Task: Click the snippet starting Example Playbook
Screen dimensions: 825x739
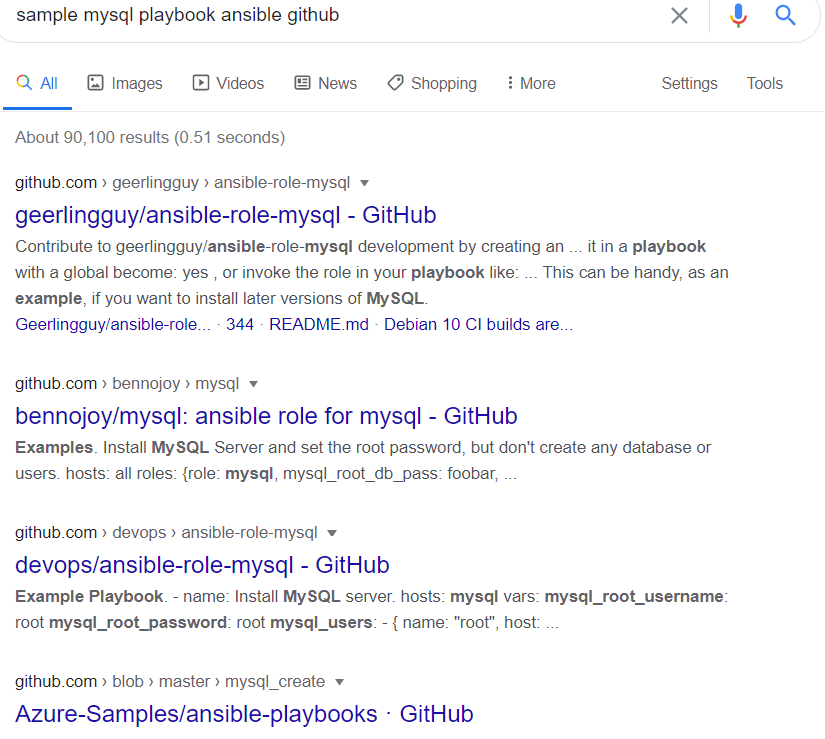Action: coord(371,609)
